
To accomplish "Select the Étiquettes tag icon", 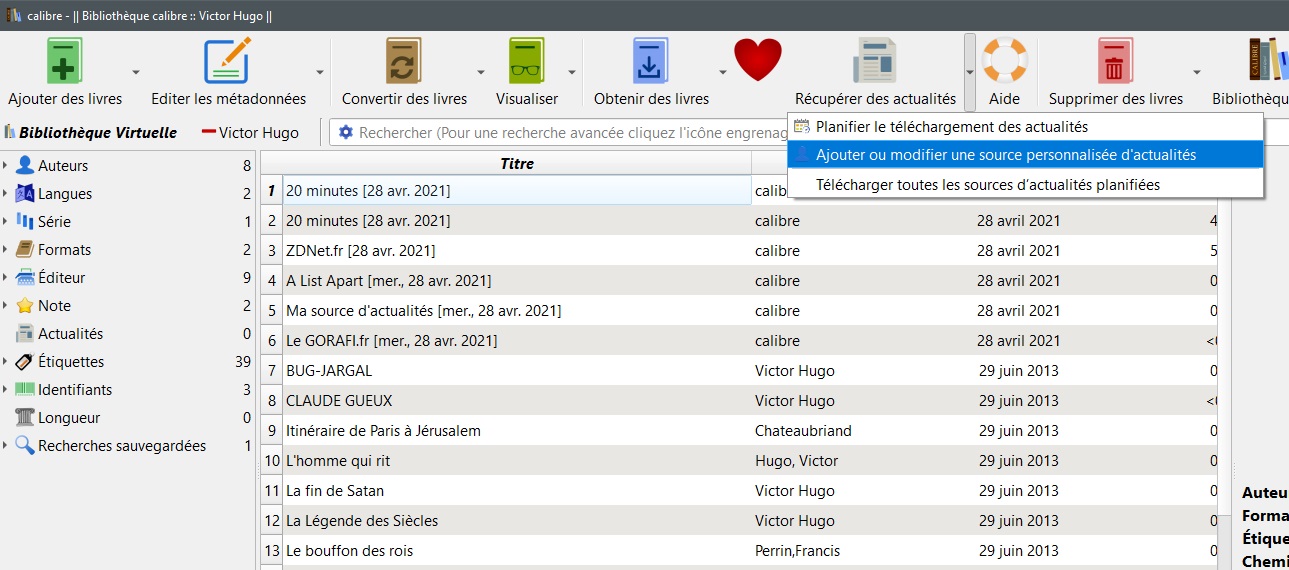I will click(24, 362).
